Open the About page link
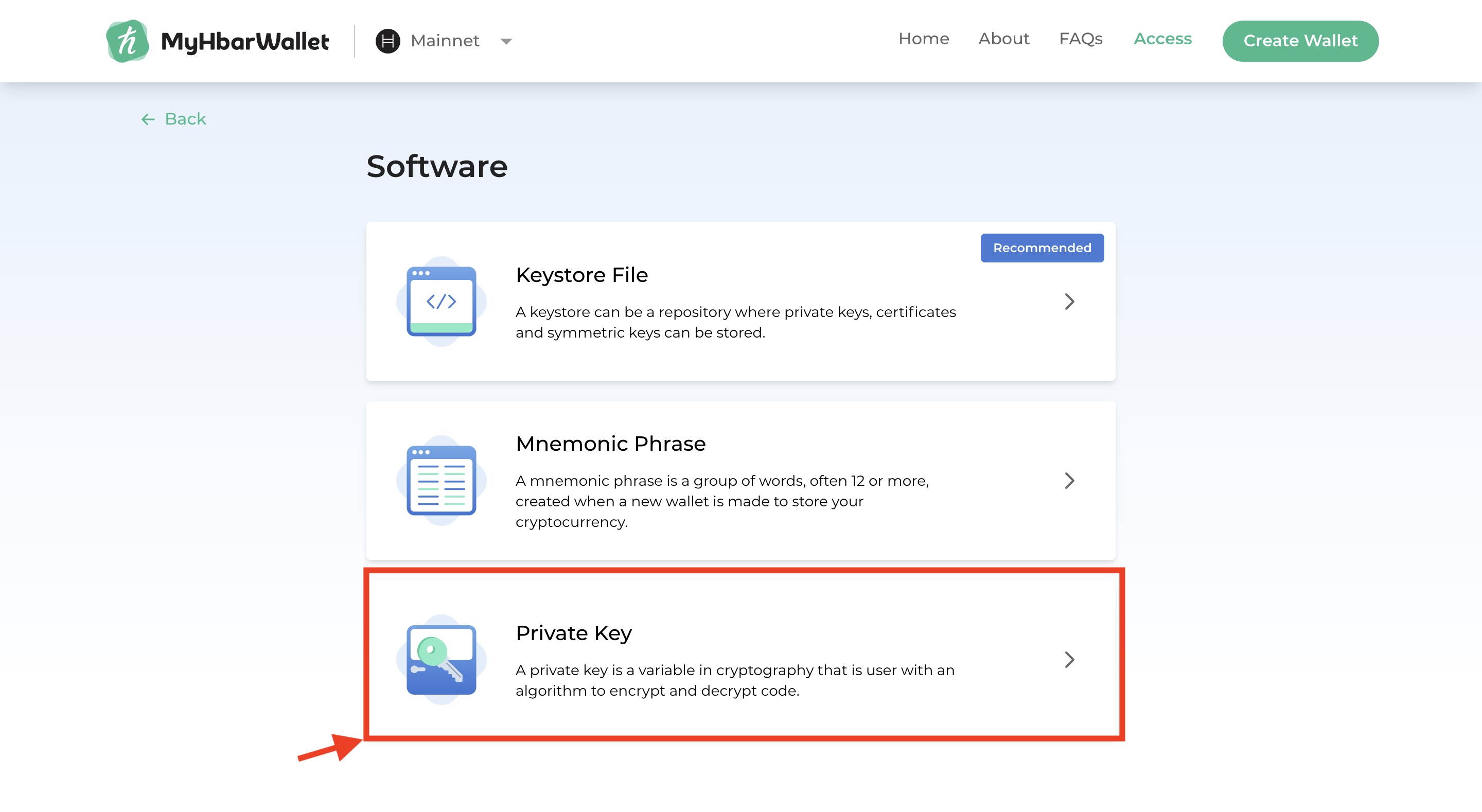Screen dimensions: 1482x812 coord(1003,39)
